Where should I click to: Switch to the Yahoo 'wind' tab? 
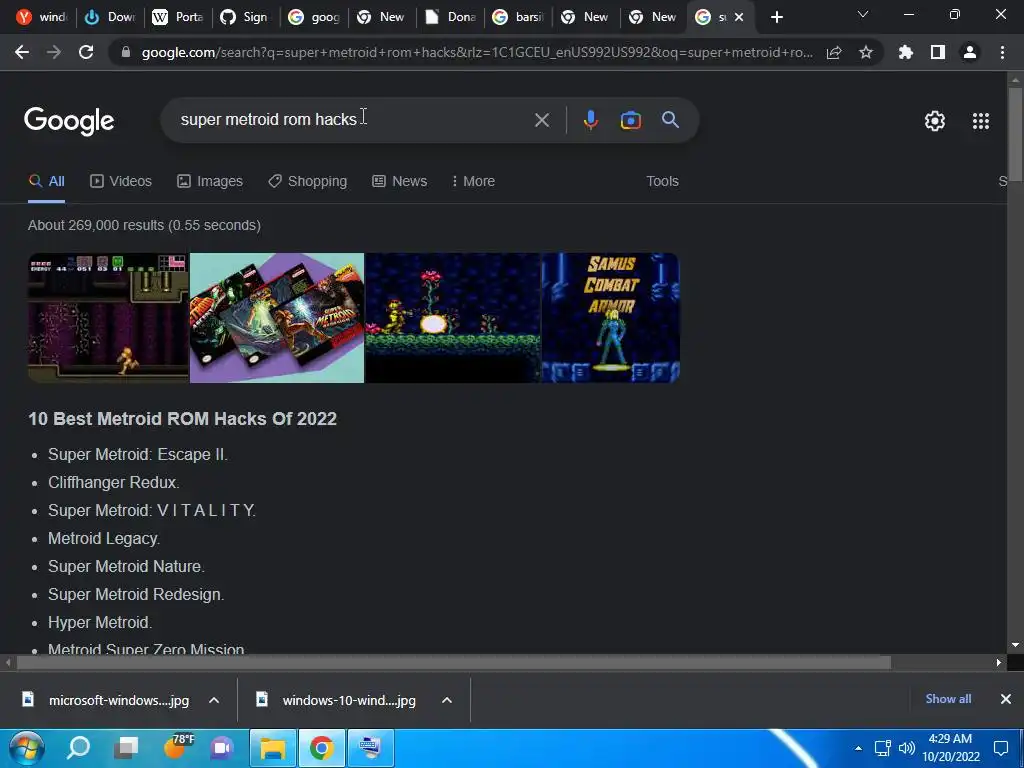(x=41, y=17)
